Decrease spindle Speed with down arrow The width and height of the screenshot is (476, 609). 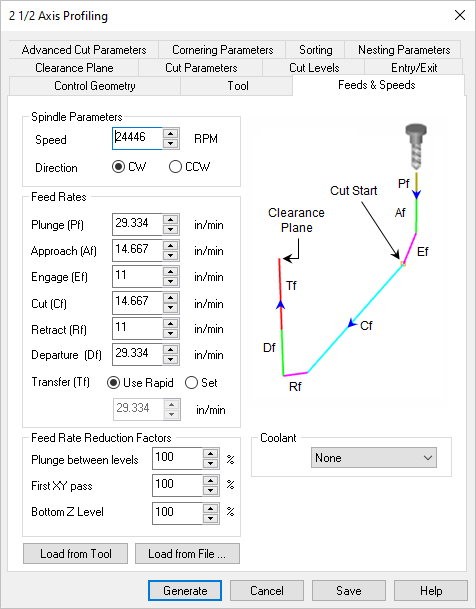point(170,144)
